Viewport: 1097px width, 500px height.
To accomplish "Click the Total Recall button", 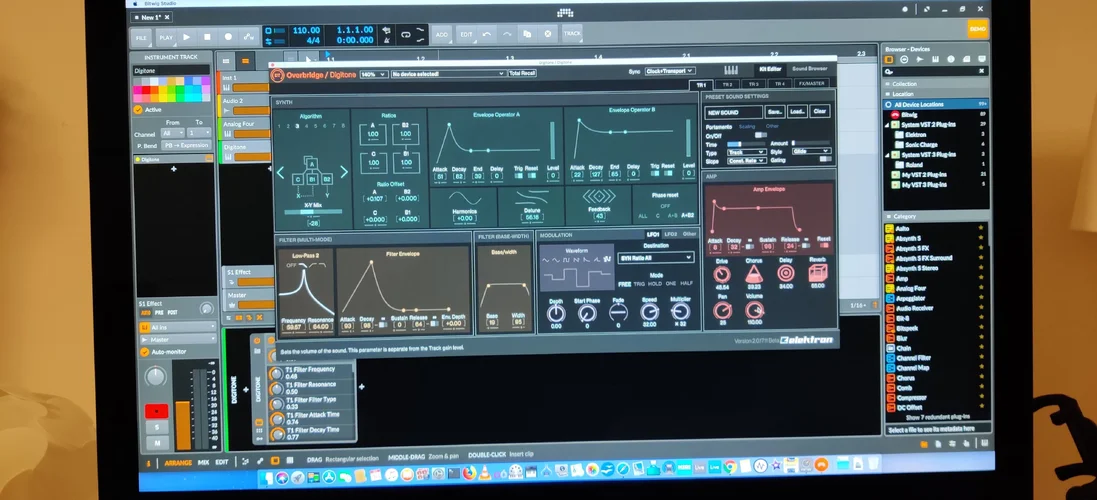I will (522, 74).
